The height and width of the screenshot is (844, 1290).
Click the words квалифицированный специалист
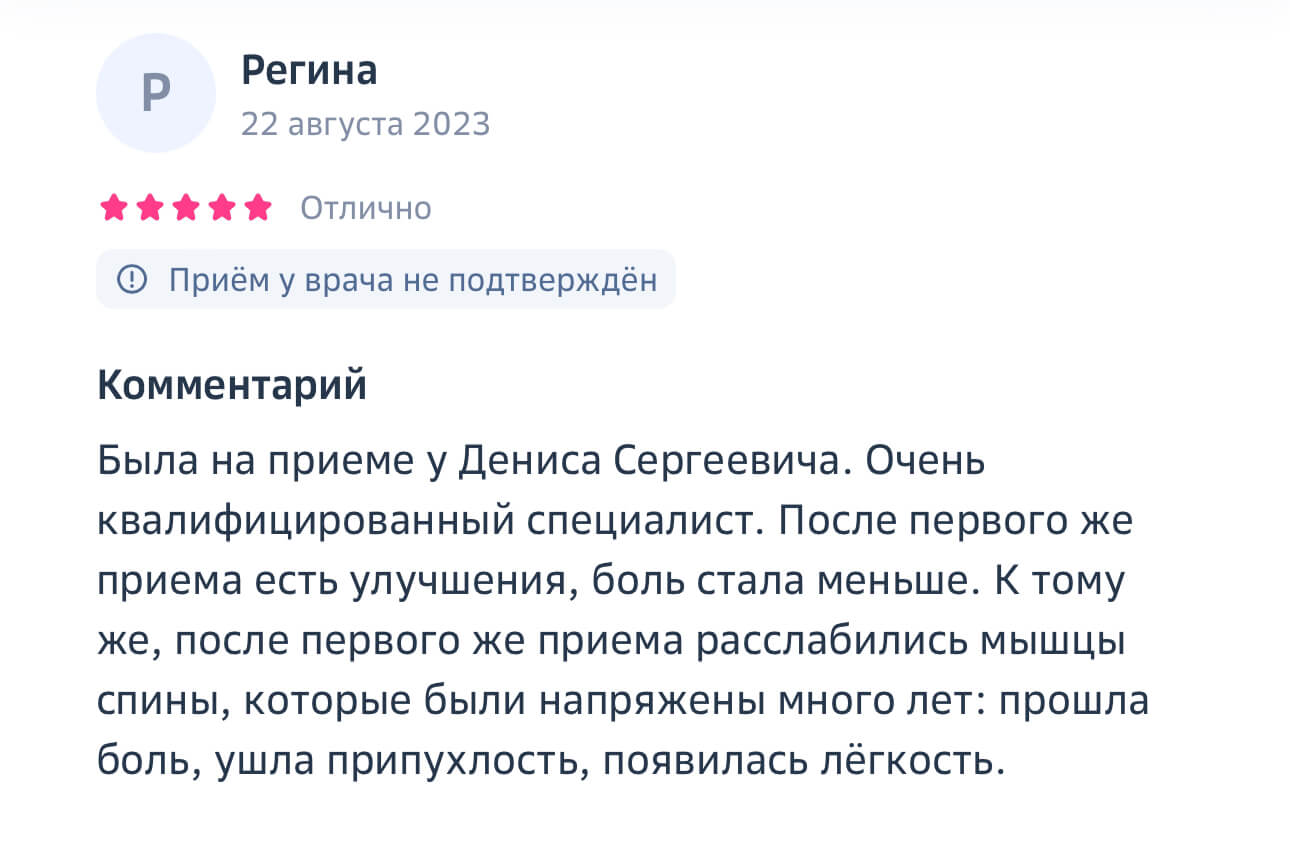pos(430,523)
